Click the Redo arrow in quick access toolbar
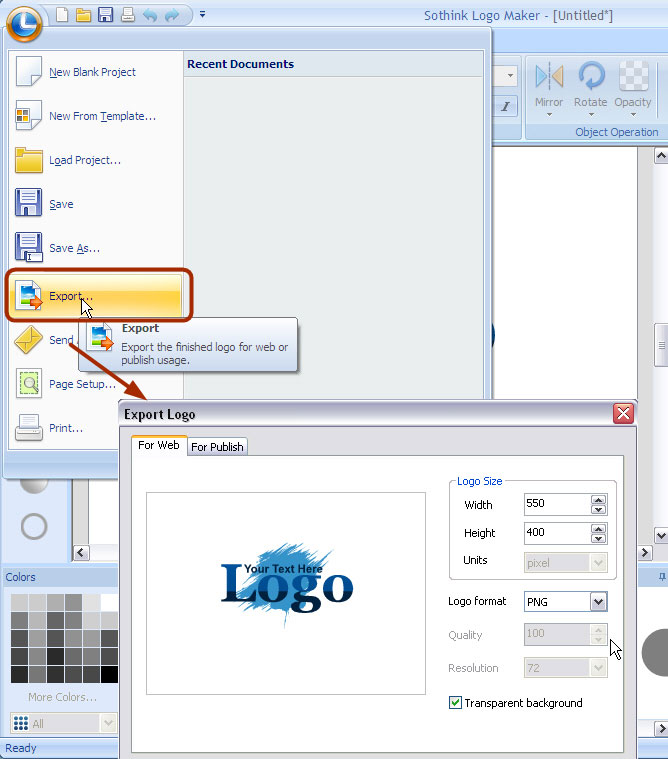Viewport: 668px width, 759px height. (172, 15)
